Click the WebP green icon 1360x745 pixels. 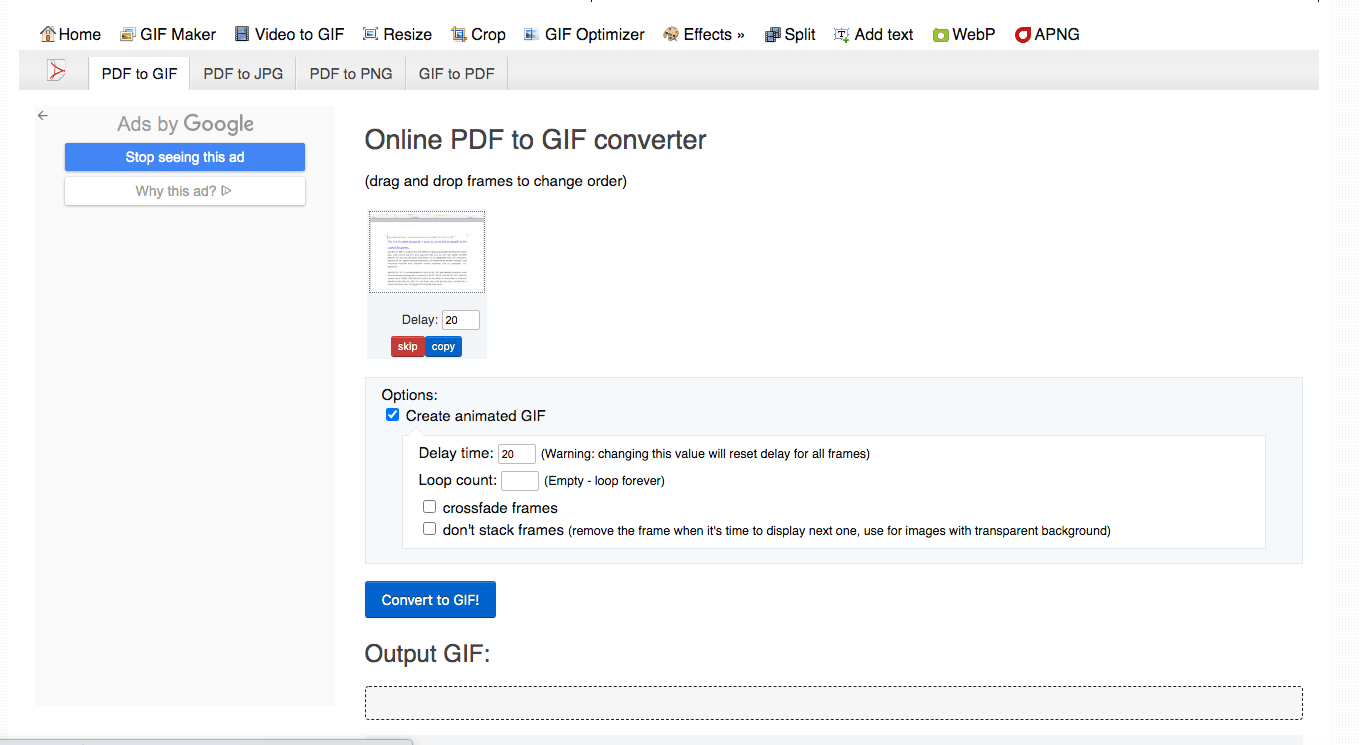click(940, 35)
